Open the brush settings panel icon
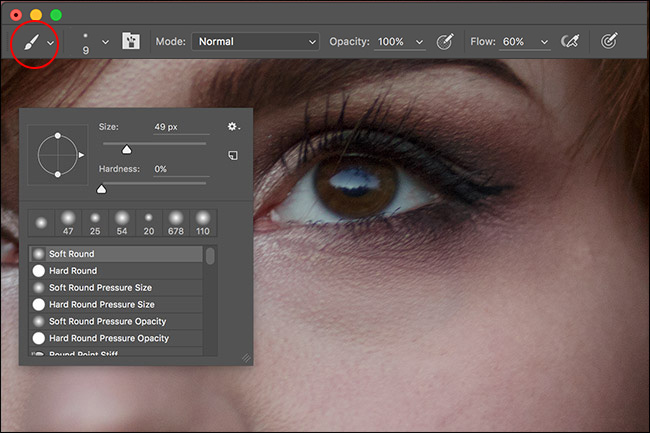The width and height of the screenshot is (650, 433). (131, 41)
